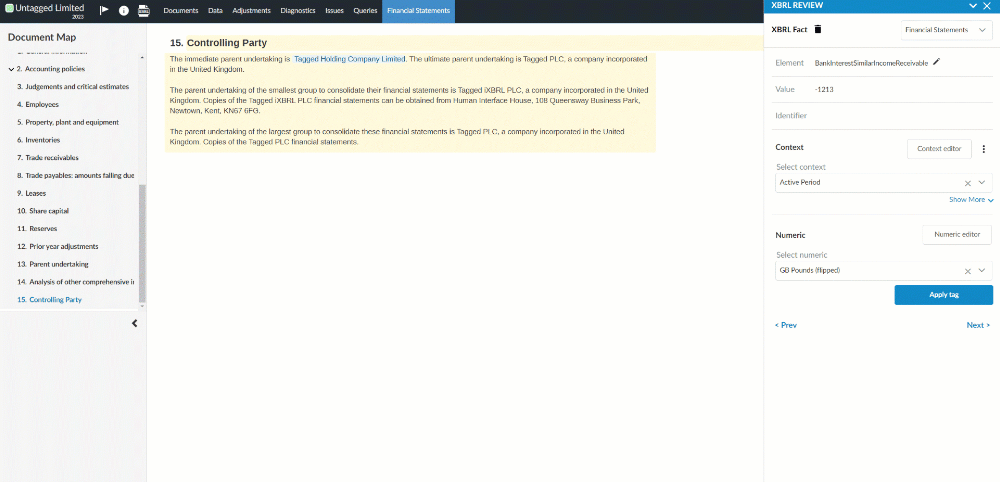Viewport: 1000px width, 482px height.
Task: Open the Context three-dot options menu
Action: (983, 149)
